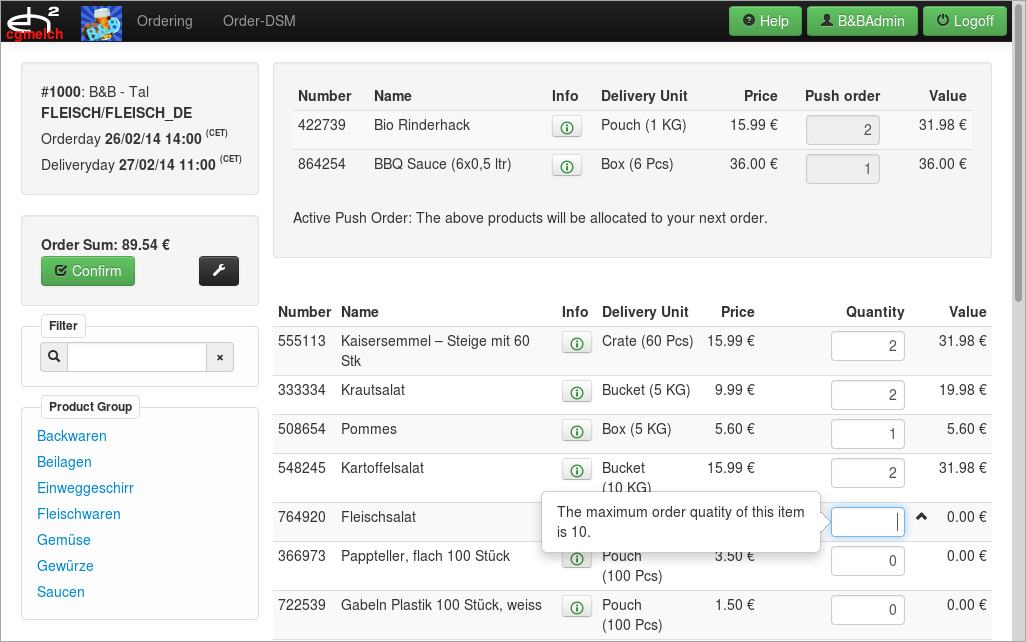The width and height of the screenshot is (1026, 642).
Task: Open the Help page
Action: pyautogui.click(x=766, y=21)
